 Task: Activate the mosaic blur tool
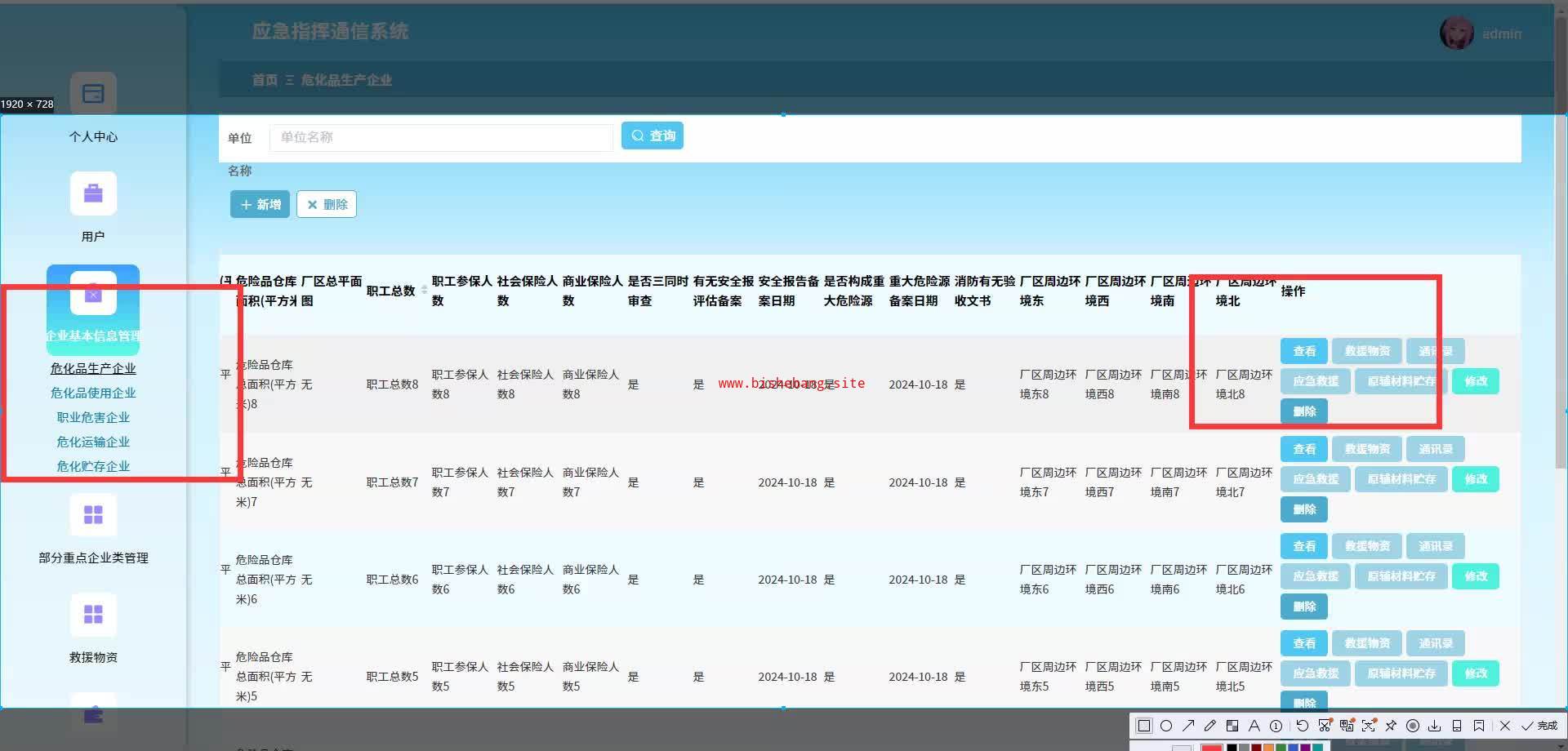coord(1232,726)
